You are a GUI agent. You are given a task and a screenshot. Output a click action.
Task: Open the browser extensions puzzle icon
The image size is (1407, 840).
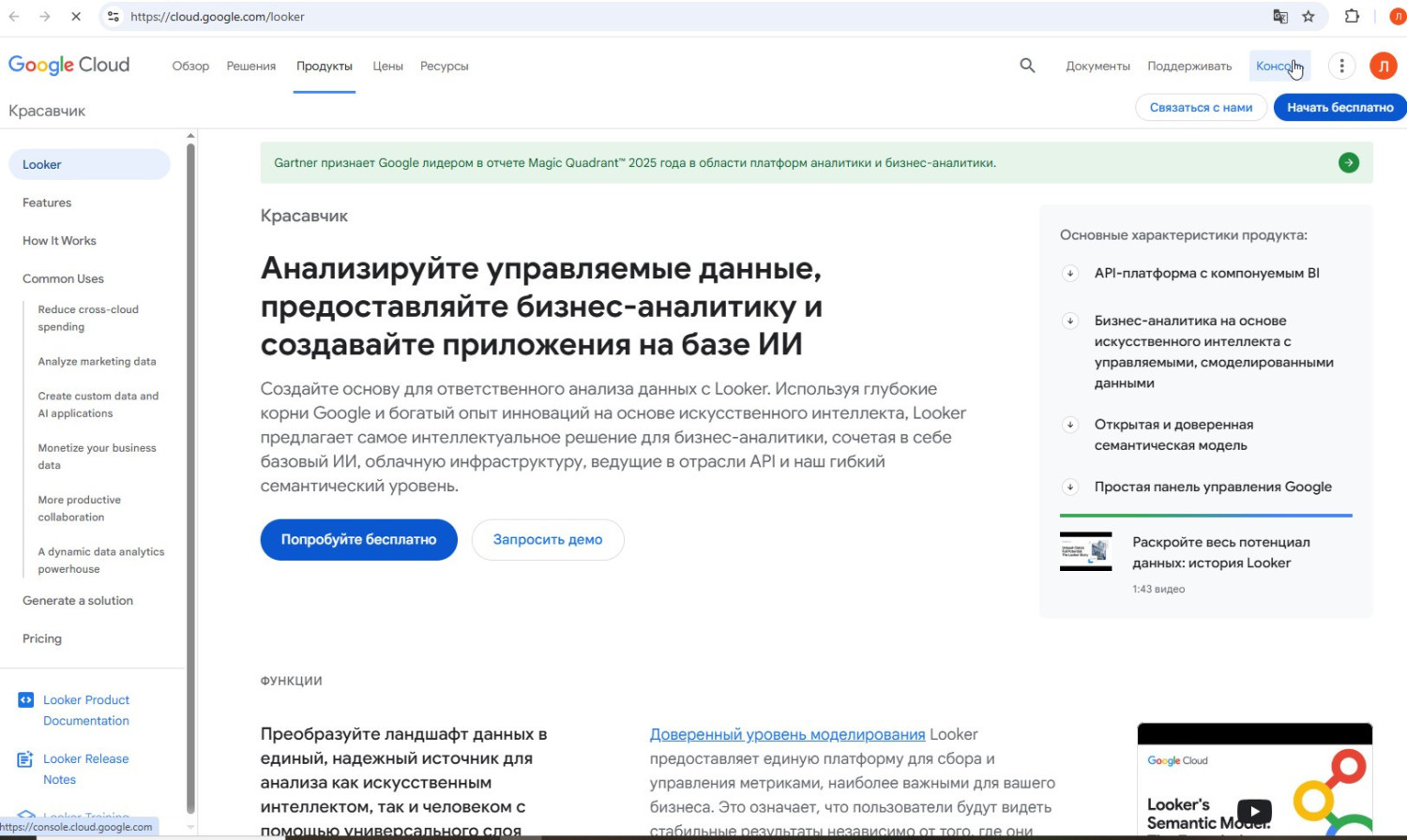[1352, 17]
